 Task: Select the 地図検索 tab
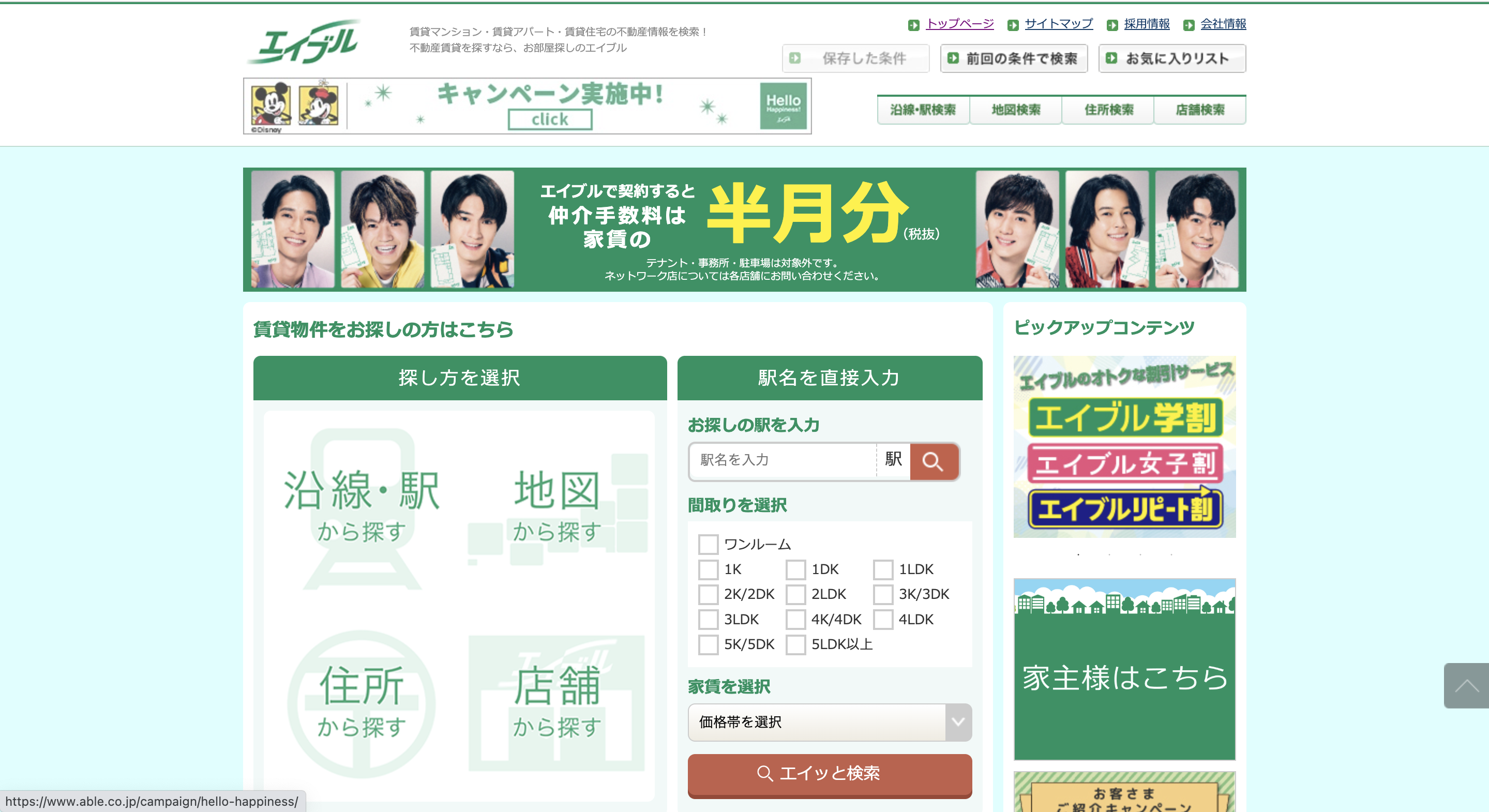pos(1016,110)
